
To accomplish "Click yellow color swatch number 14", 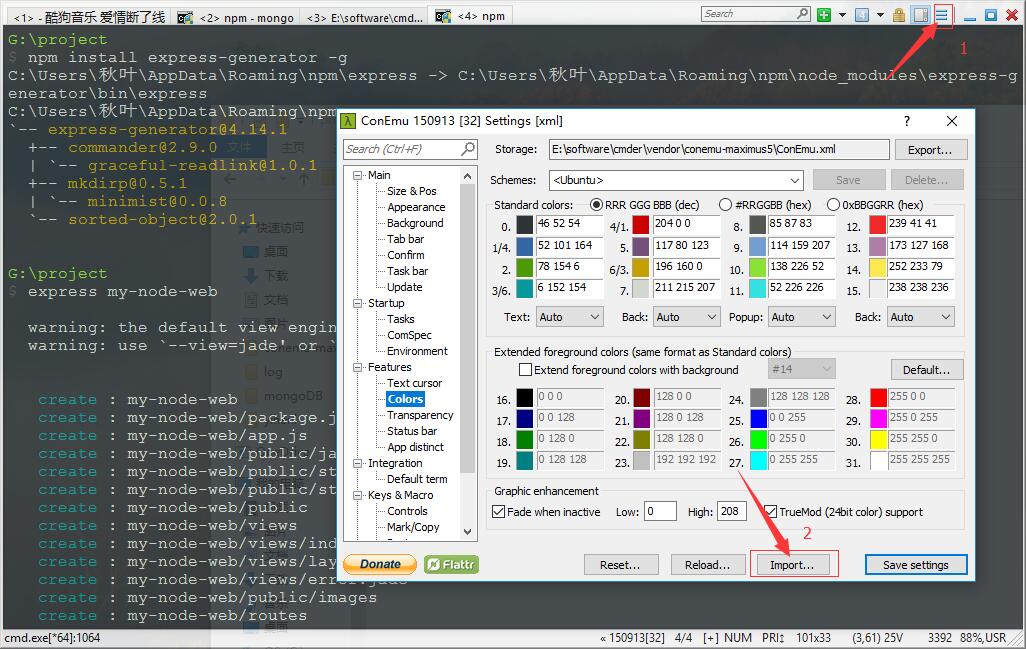I will pos(877,267).
